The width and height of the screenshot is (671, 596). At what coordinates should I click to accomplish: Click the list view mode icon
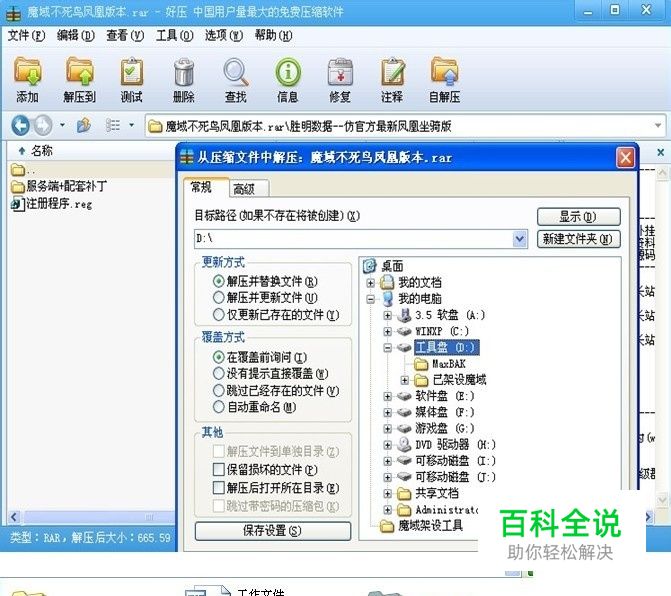click(113, 125)
